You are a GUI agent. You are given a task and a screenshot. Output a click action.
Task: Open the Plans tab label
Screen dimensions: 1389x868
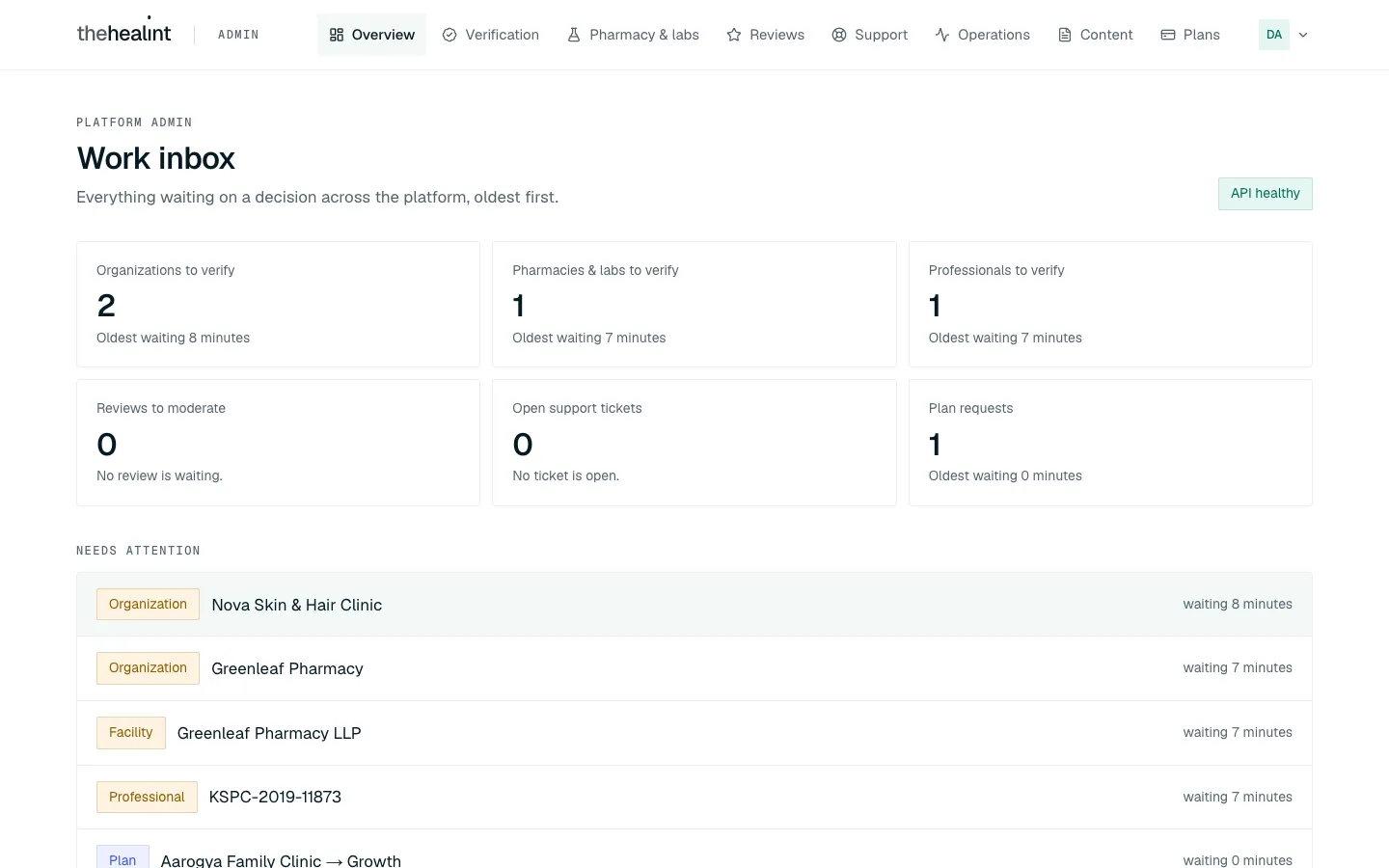(1202, 35)
